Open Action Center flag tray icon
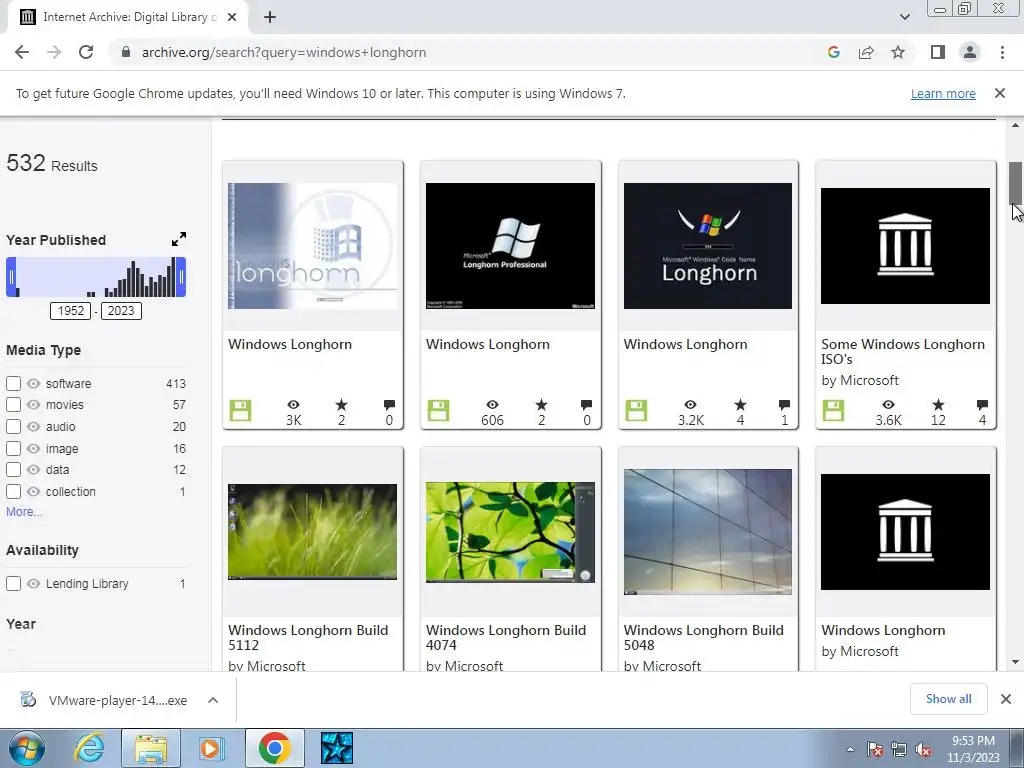 pos(875,750)
